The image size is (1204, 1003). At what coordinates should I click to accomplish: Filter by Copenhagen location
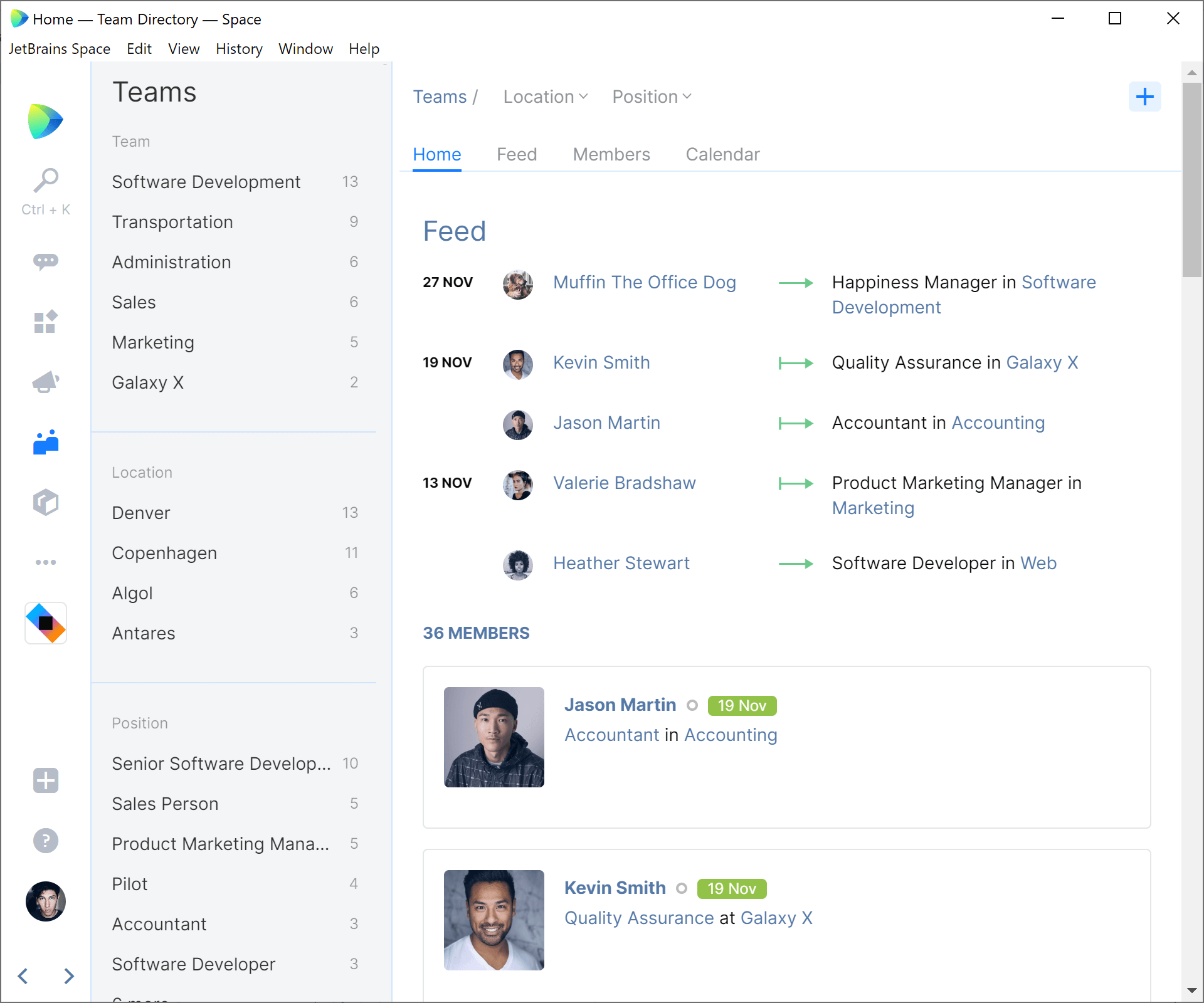235,553
